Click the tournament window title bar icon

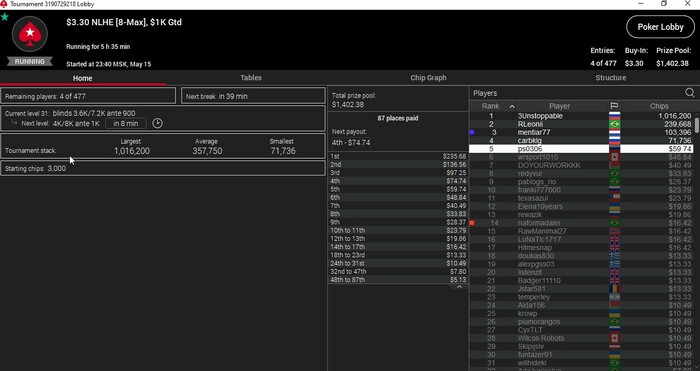point(4,4)
